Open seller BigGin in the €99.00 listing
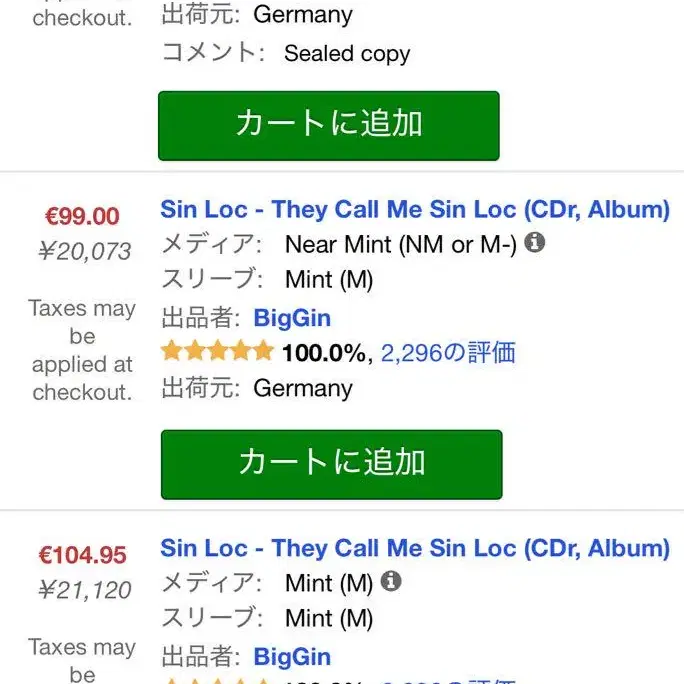 coord(292,319)
